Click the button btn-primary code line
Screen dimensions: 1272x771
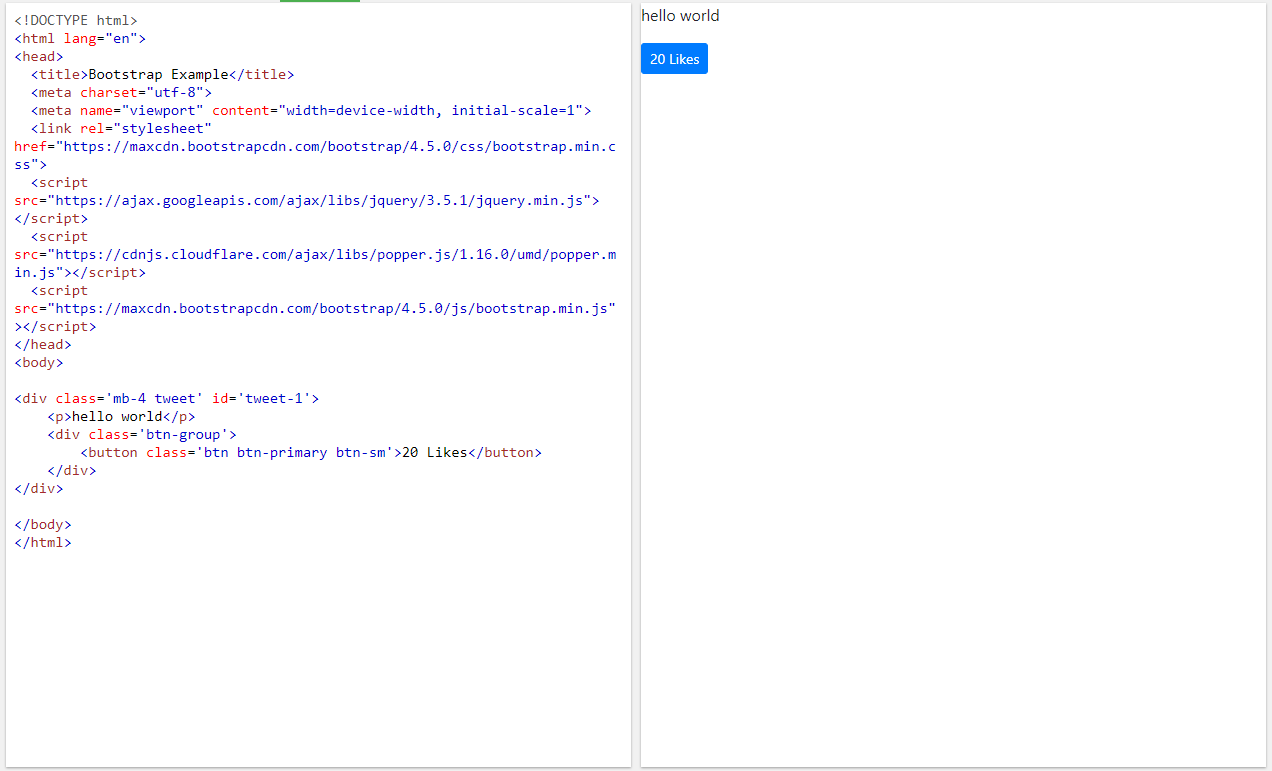(311, 452)
